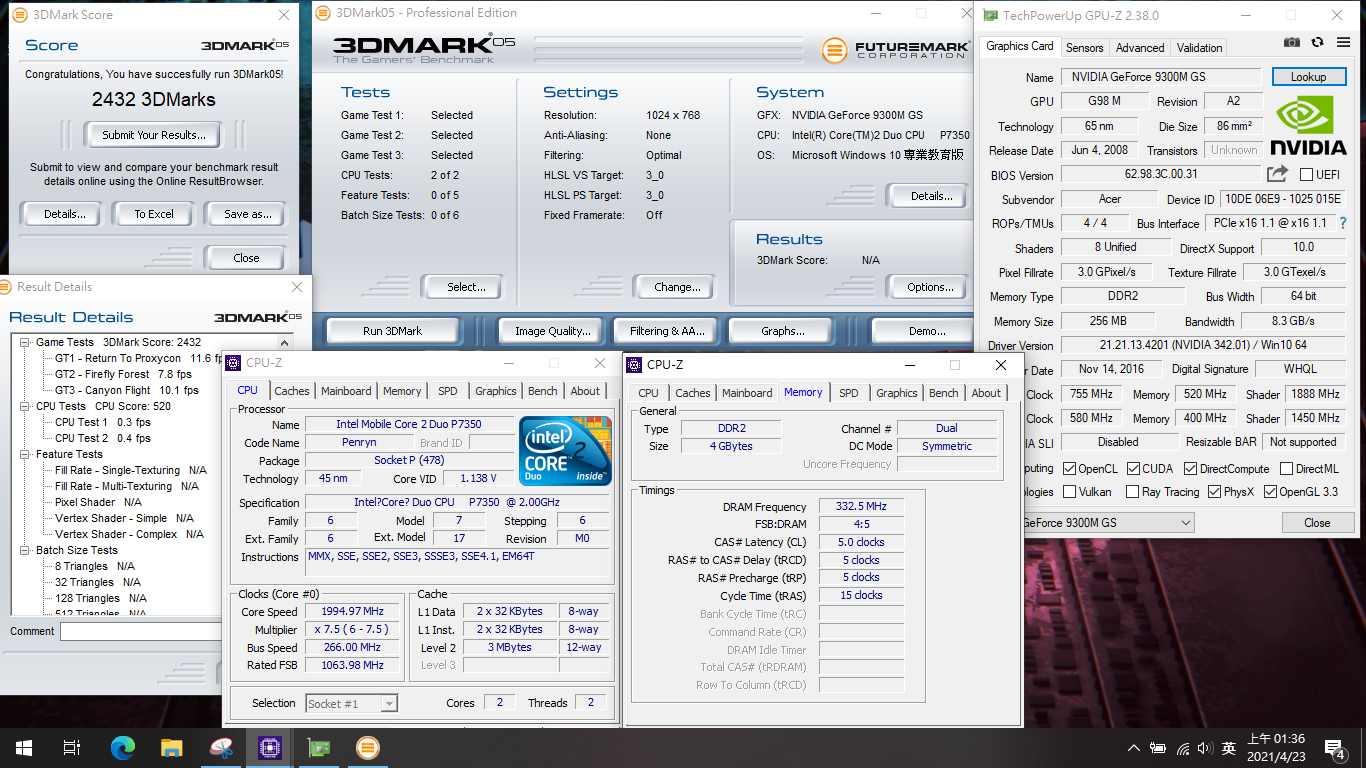Switch to the Advanced tab in GPU-Z

click(1140, 47)
